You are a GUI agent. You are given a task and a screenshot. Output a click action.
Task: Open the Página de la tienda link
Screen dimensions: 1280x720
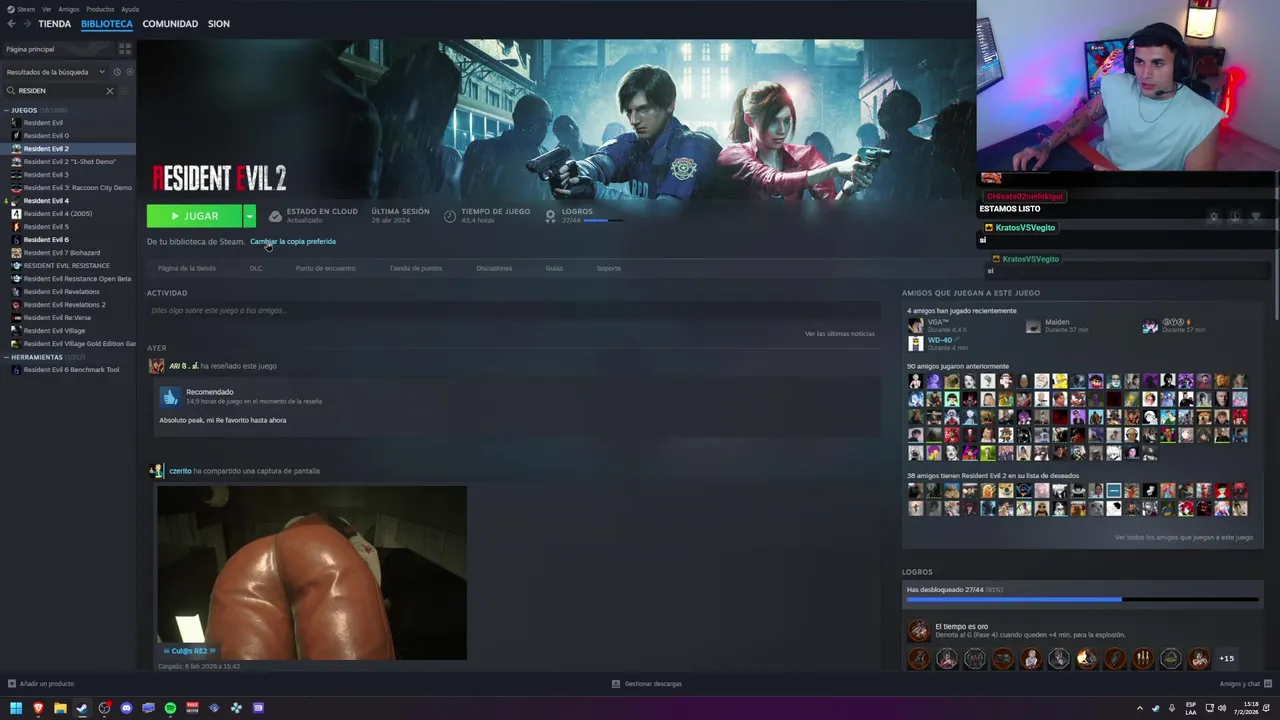point(186,268)
